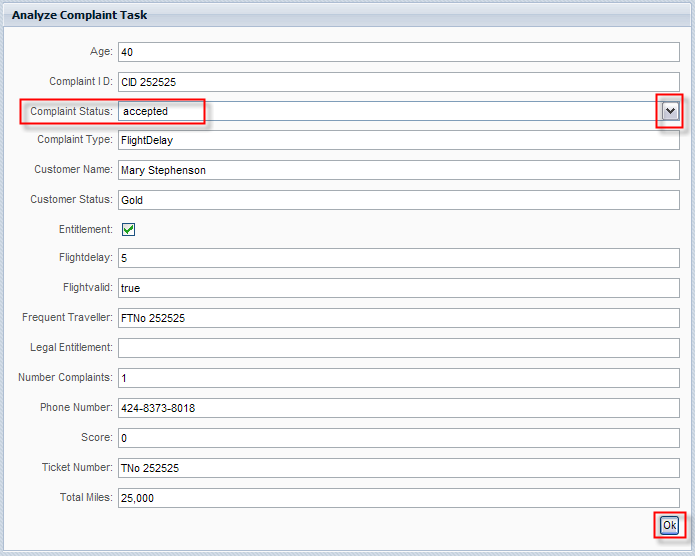Click the Complaint Type field showing FlightDelay

pos(398,140)
